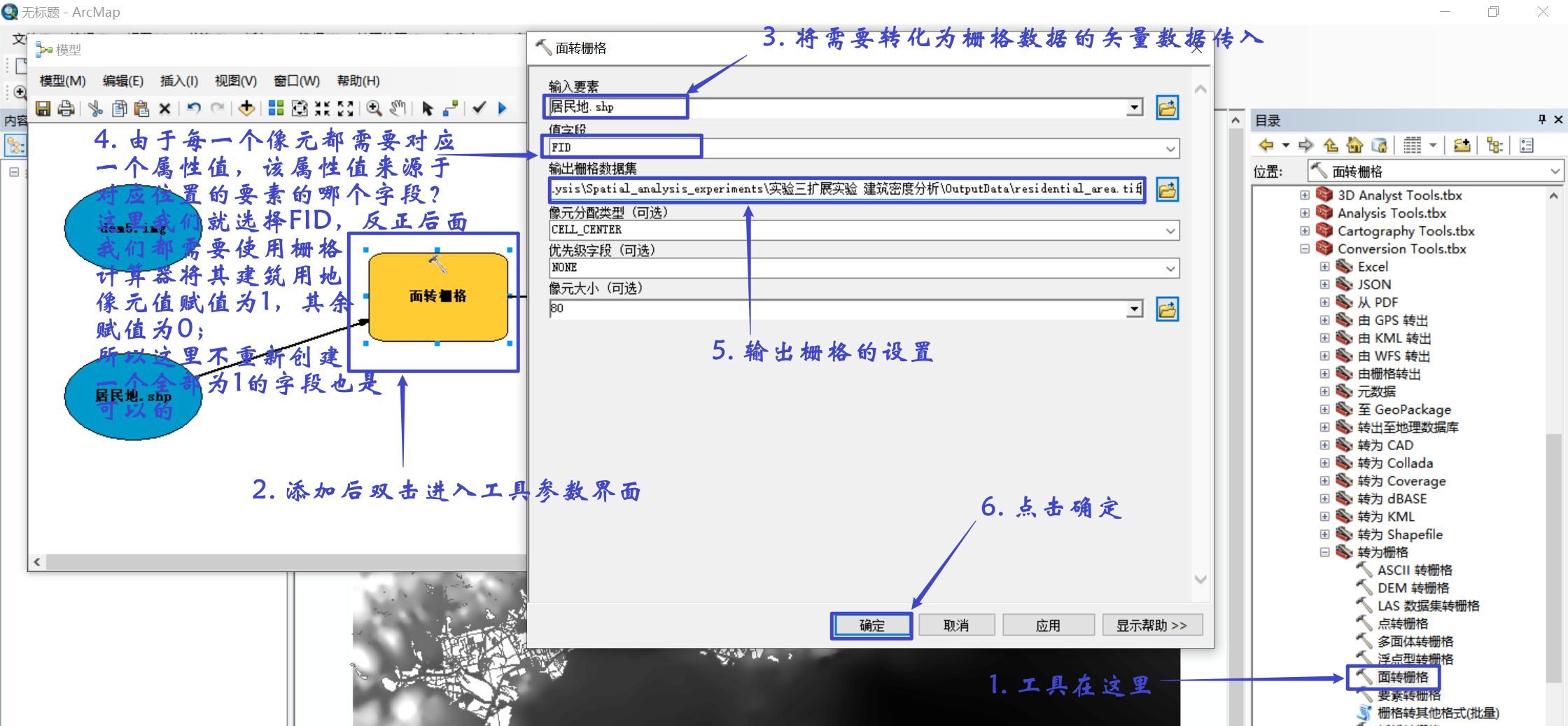This screenshot has height=726, width=1568.
Task: Select the DEM 转栅格 tool
Action: [1413, 588]
